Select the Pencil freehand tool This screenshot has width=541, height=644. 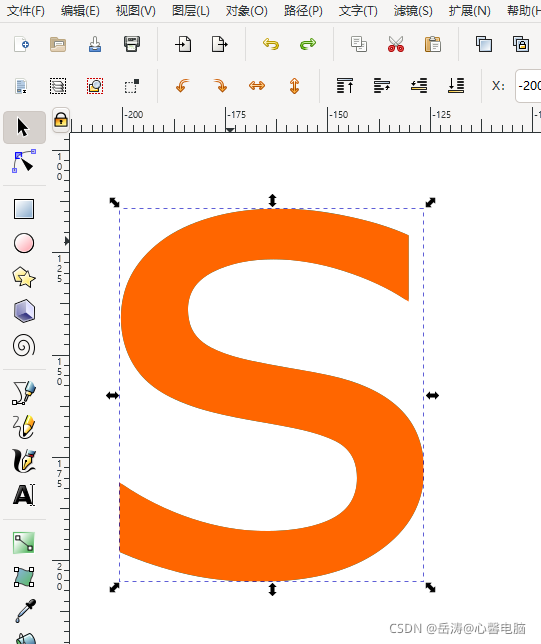coord(24,427)
